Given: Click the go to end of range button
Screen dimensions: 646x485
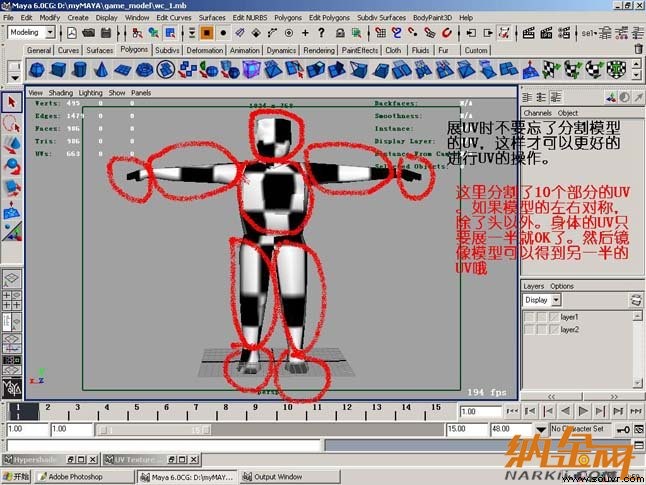Looking at the screenshot, I should 637,411.
